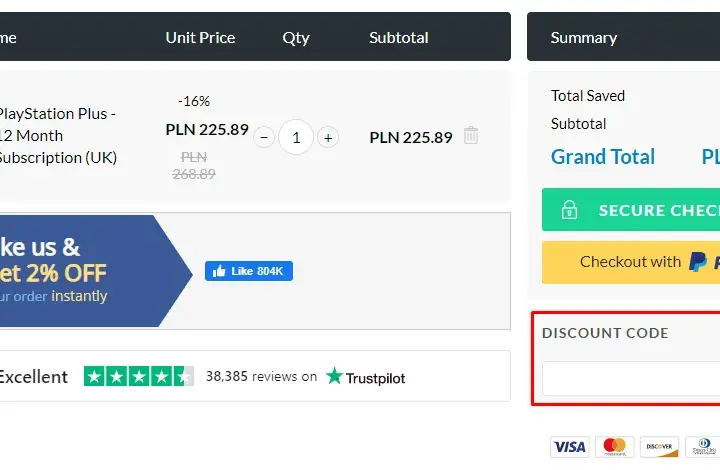Image resolution: width=720 pixels, height=470 pixels.
Task: Open the PlayStation Plus 12 Month Subscription link
Action: (x=58, y=135)
